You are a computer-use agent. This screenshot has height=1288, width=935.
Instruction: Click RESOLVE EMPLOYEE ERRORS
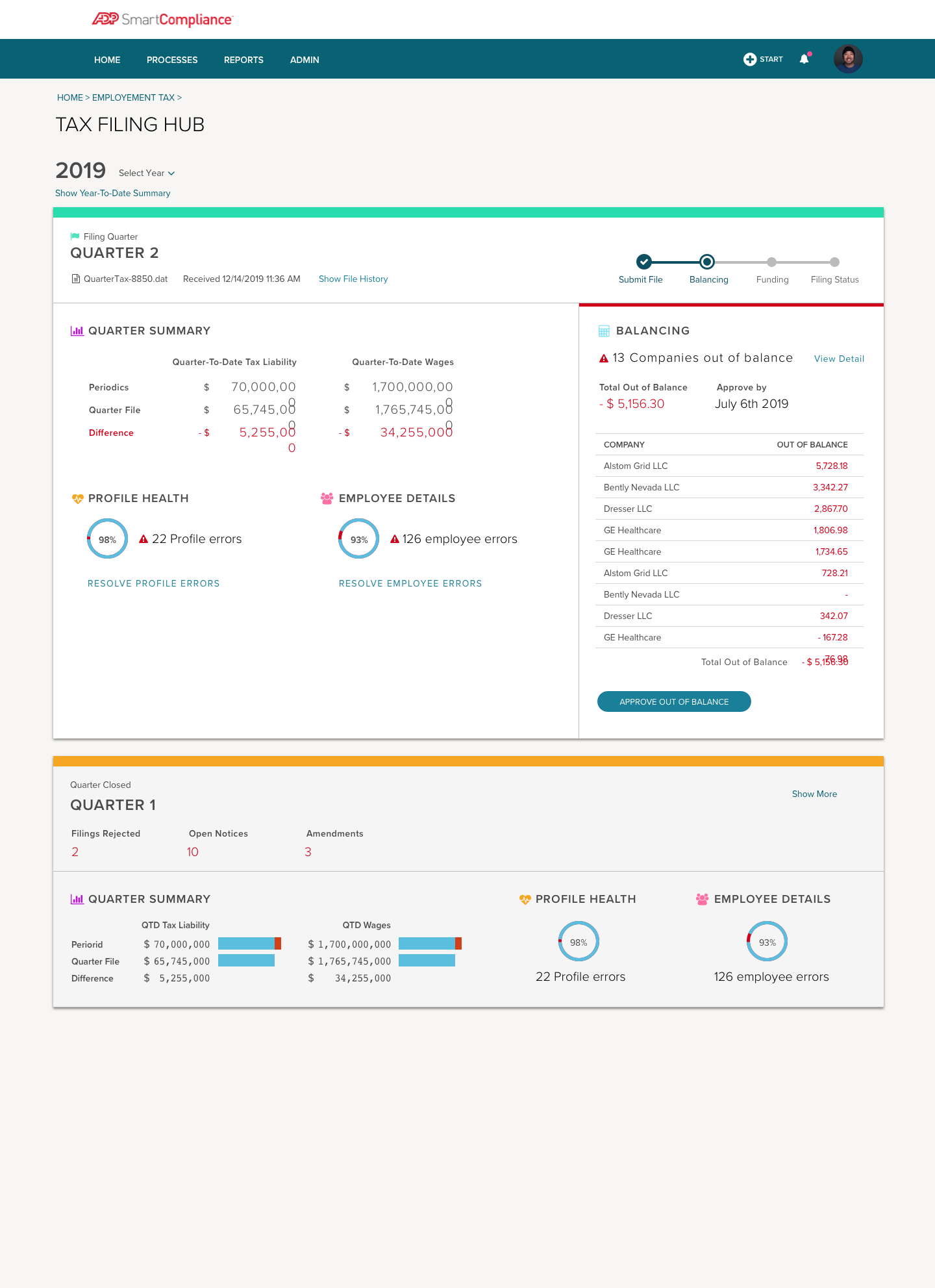[410, 583]
